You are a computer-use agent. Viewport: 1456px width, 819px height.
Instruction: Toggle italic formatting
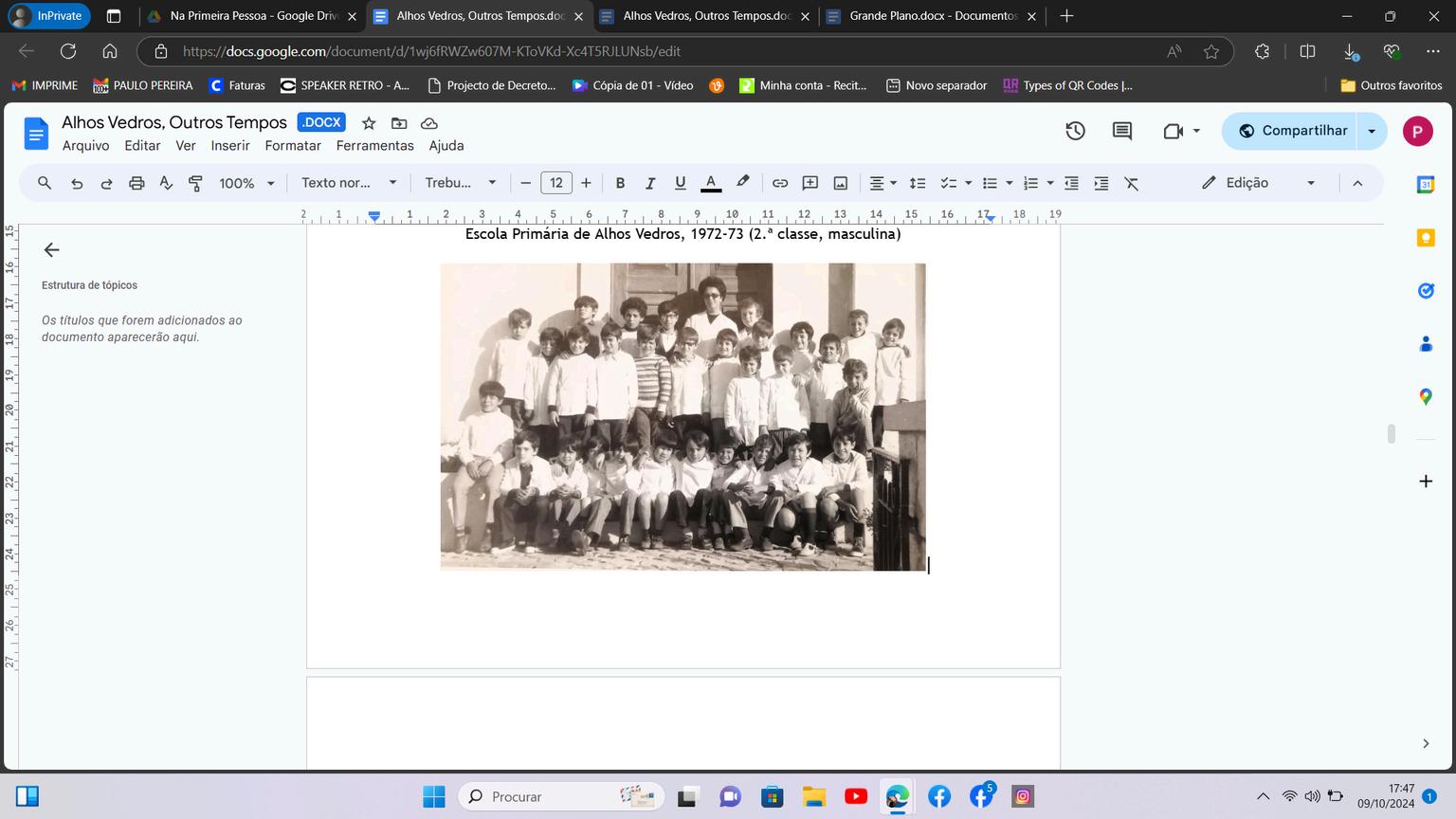(650, 183)
